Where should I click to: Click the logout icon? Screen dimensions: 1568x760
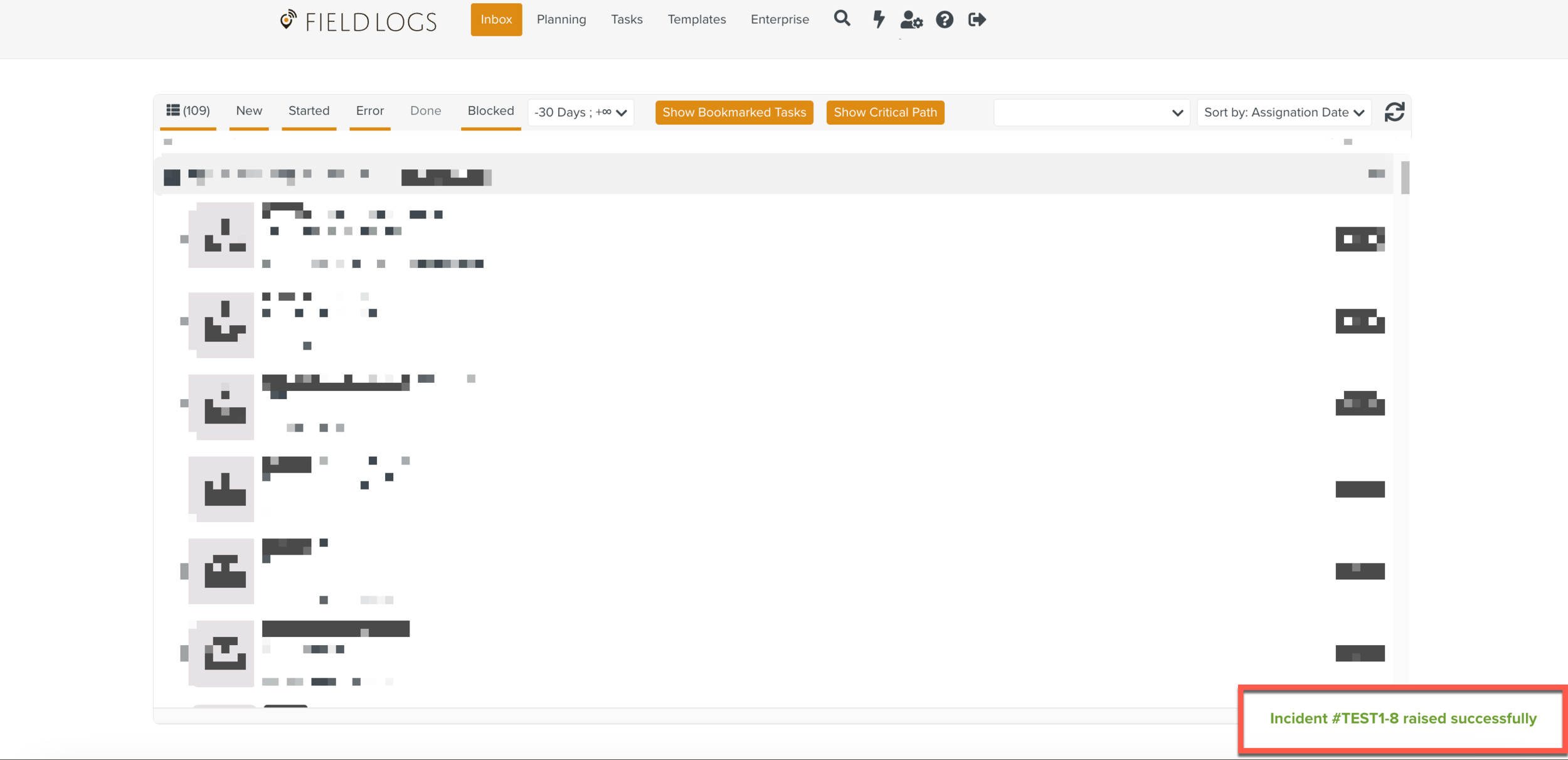tap(977, 19)
